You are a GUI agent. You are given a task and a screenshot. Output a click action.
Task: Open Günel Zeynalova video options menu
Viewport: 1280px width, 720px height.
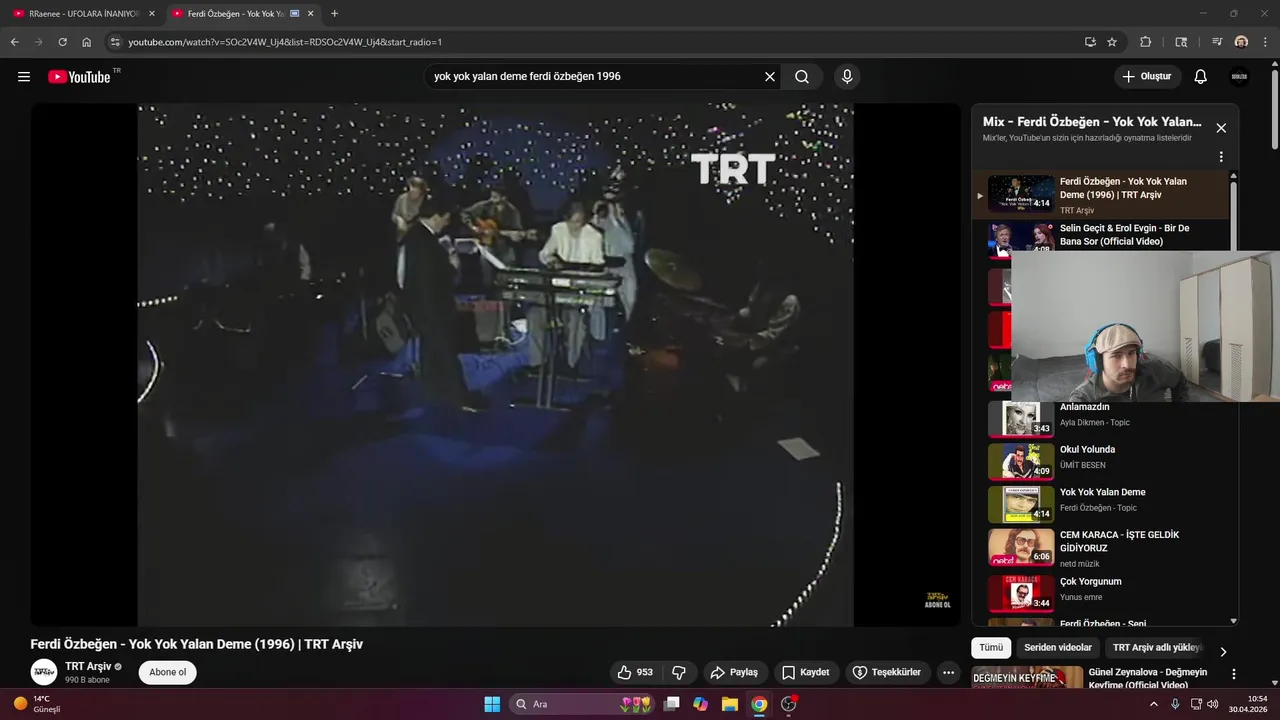click(x=1234, y=674)
